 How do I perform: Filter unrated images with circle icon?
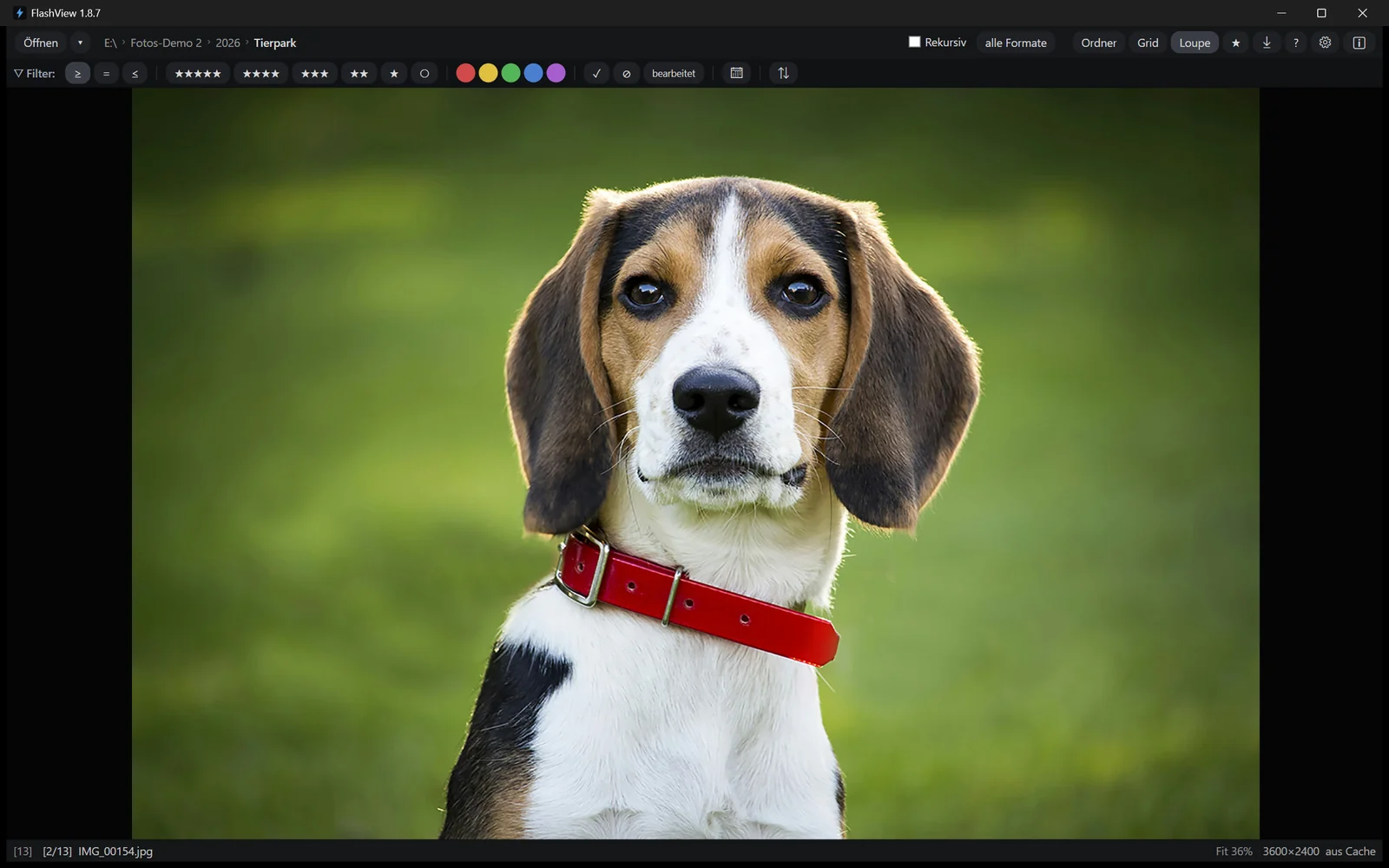pos(425,74)
